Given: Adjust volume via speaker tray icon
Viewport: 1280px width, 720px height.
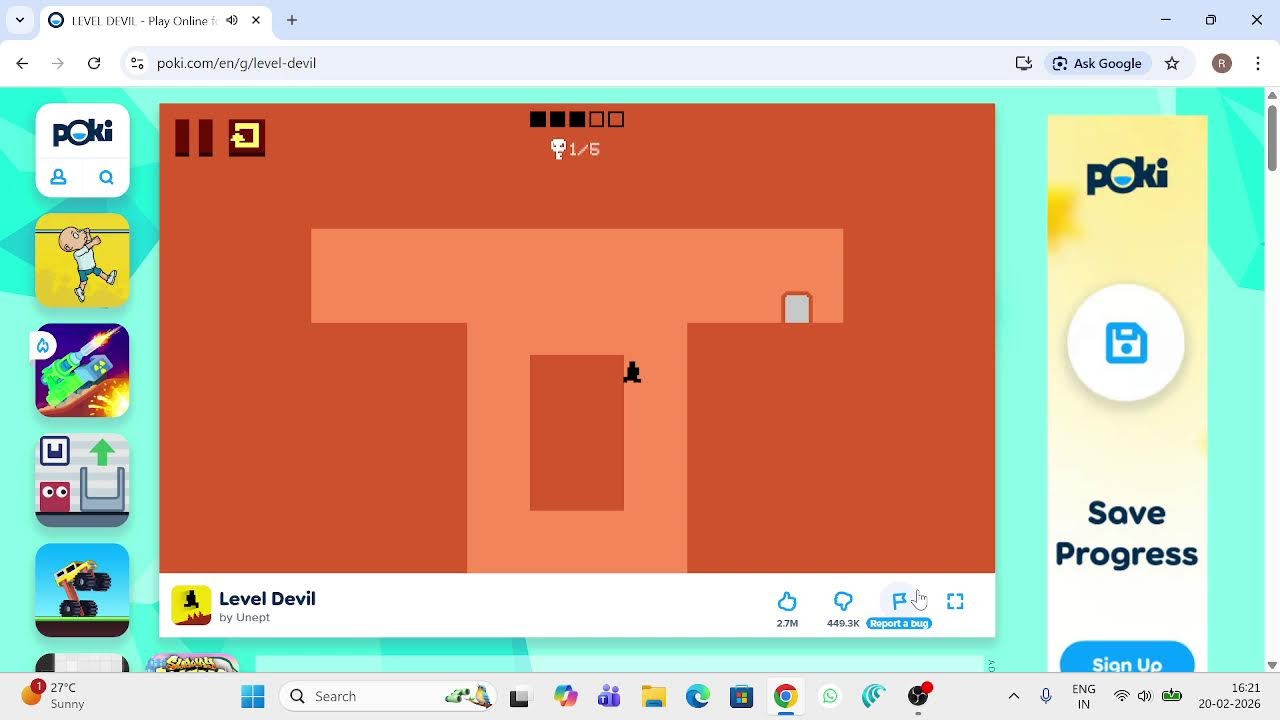Looking at the screenshot, I should pyautogui.click(x=1145, y=696).
